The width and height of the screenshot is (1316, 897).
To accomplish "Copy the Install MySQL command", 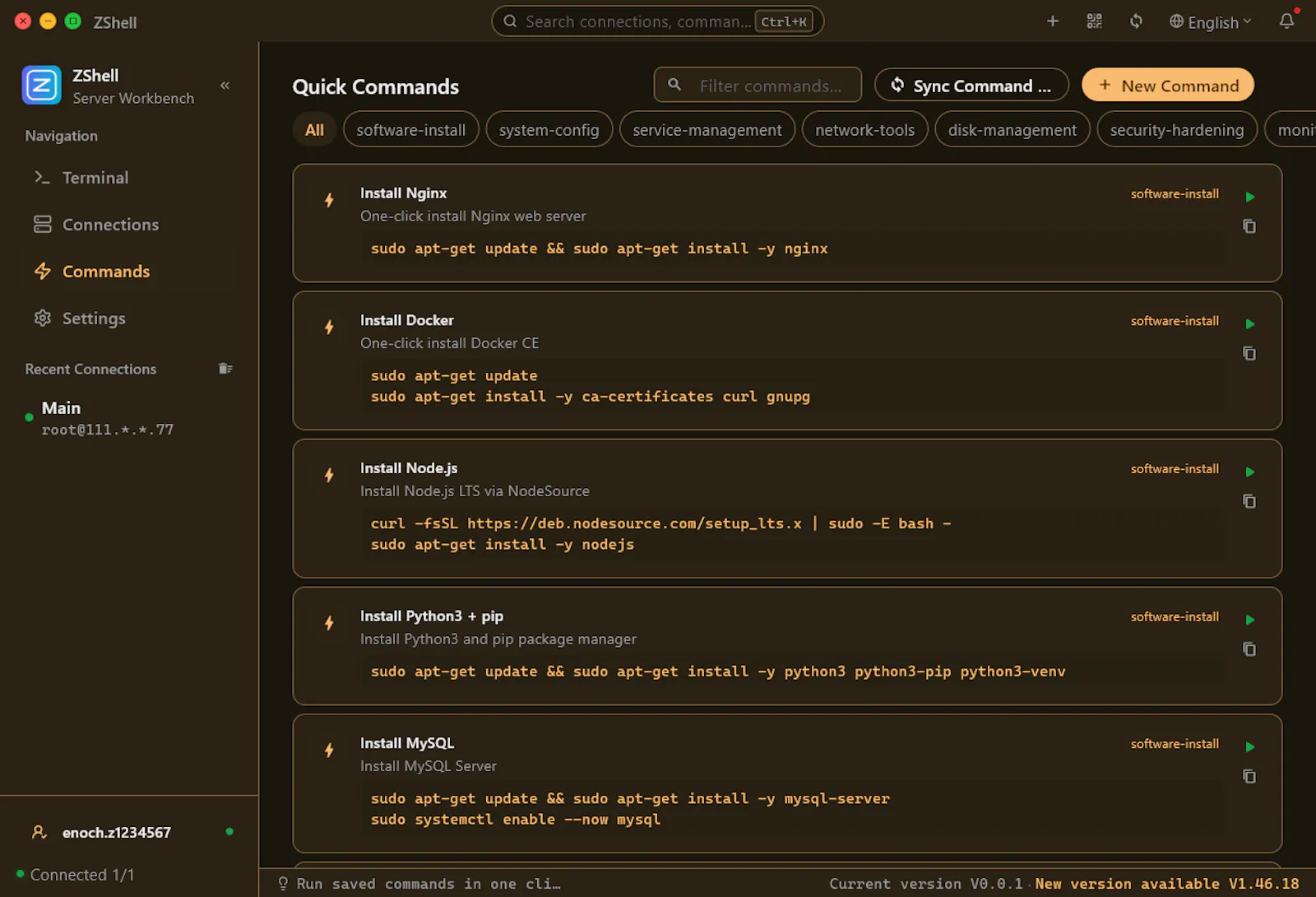I will pos(1249,777).
